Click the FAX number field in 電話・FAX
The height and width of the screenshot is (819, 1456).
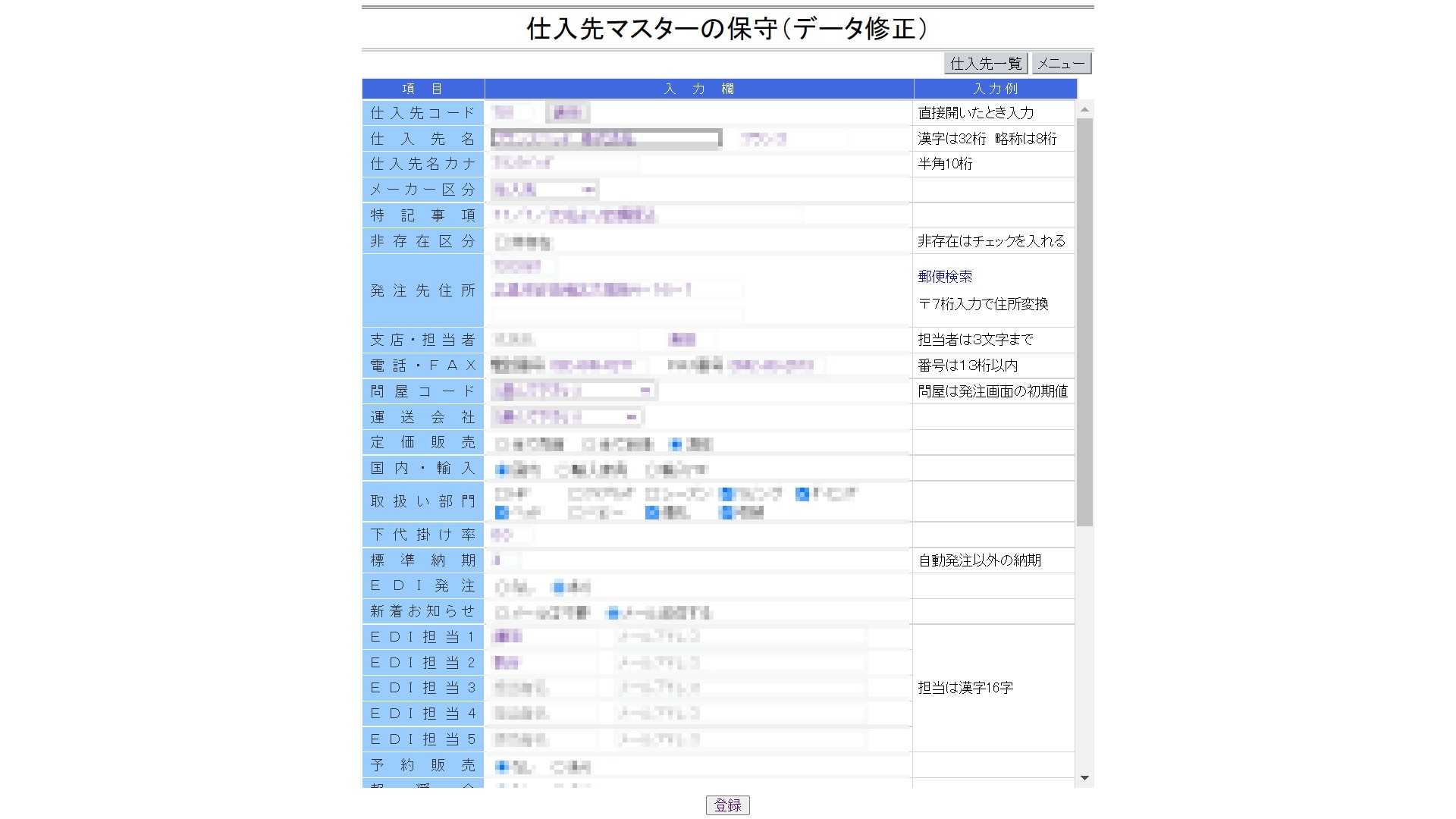click(776, 366)
